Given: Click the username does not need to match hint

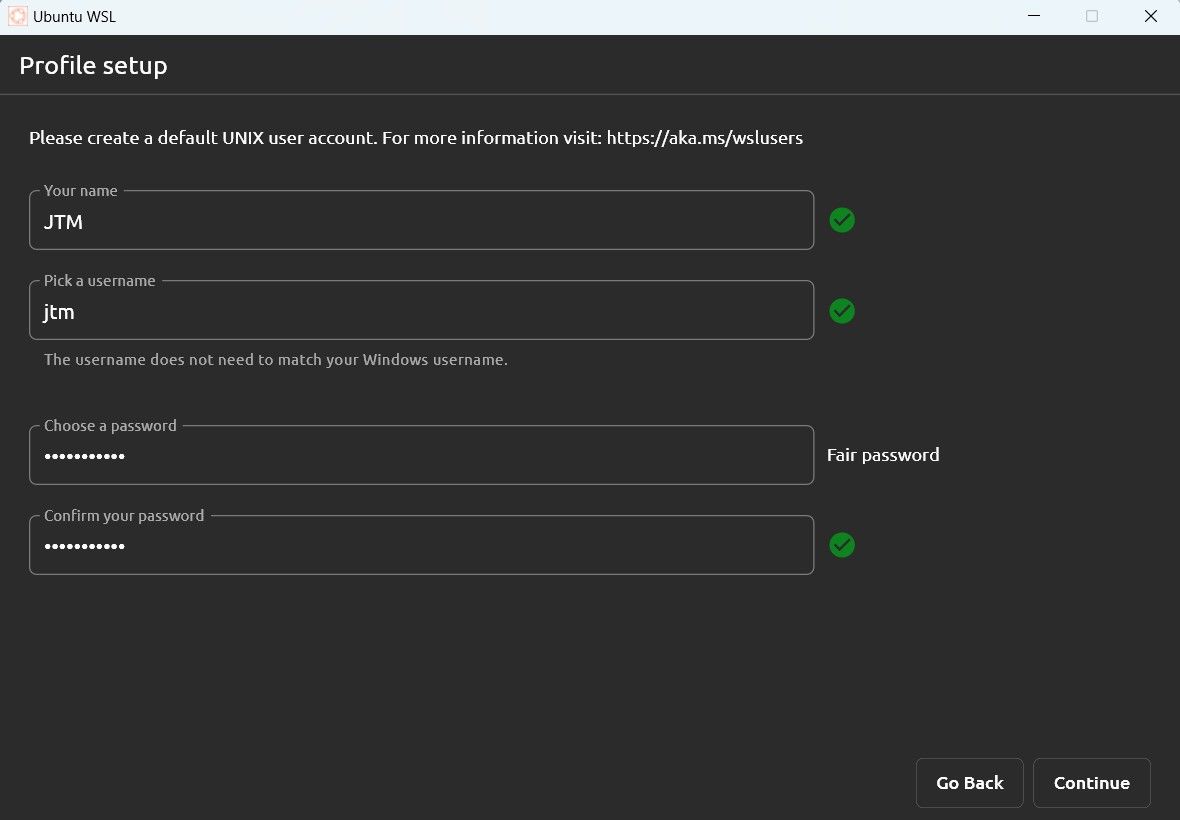Looking at the screenshot, I should (275, 360).
